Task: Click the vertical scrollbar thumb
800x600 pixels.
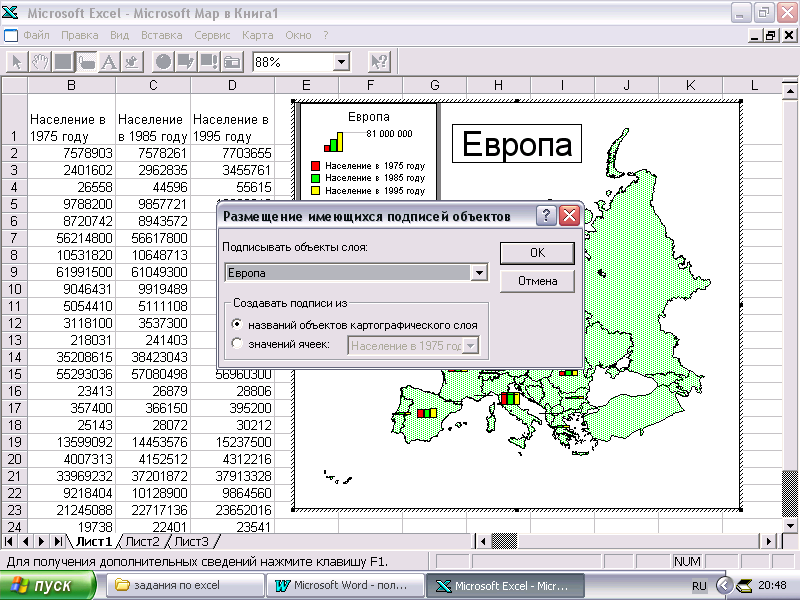Action: [790, 494]
